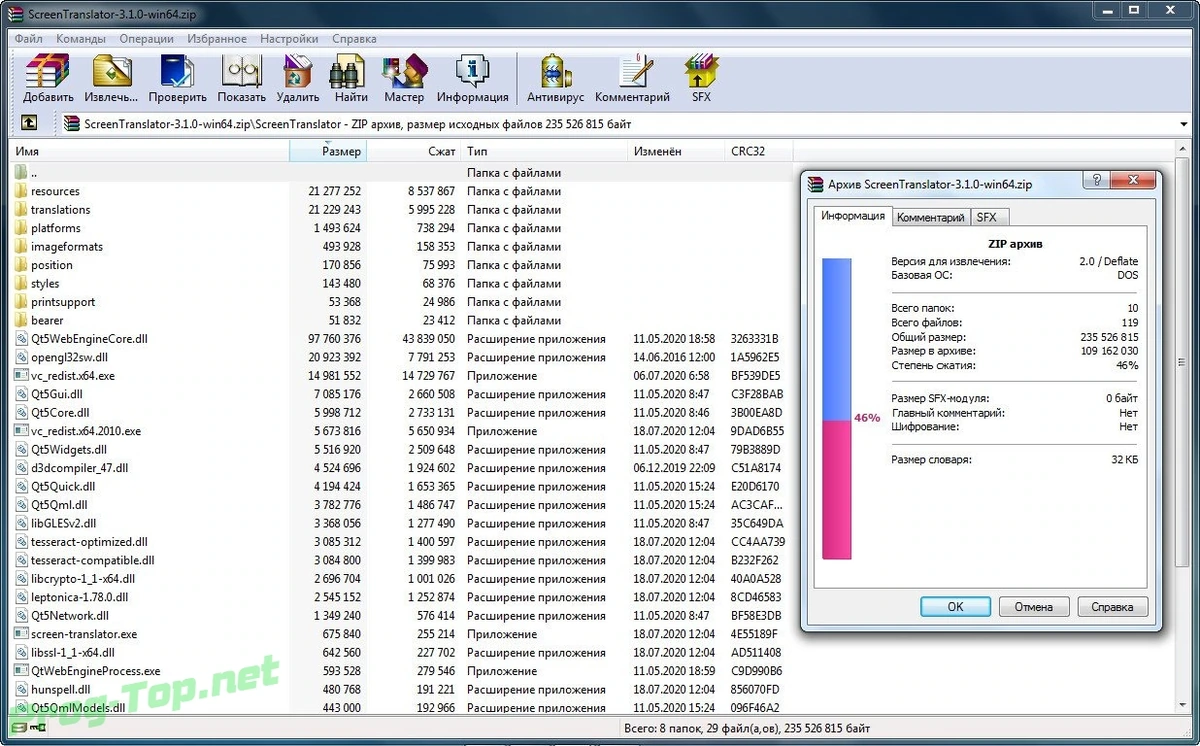Click the translations folder icon

point(21,210)
